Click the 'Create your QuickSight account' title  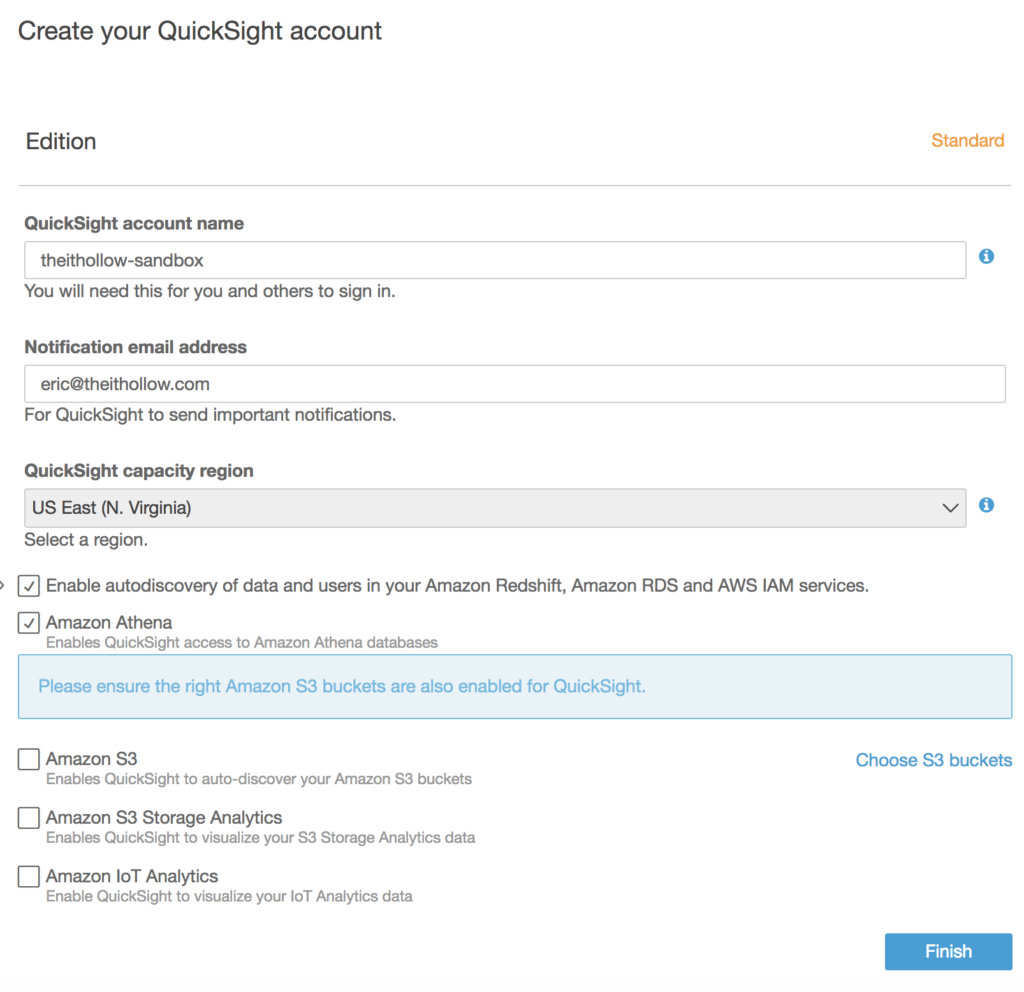(200, 31)
